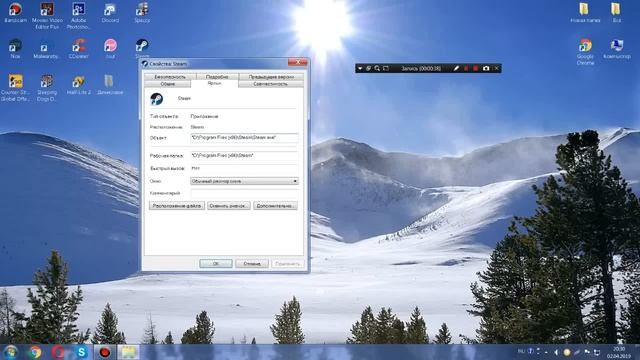Switch to the Общие tab
This screenshot has height=360, width=640.
click(167, 84)
